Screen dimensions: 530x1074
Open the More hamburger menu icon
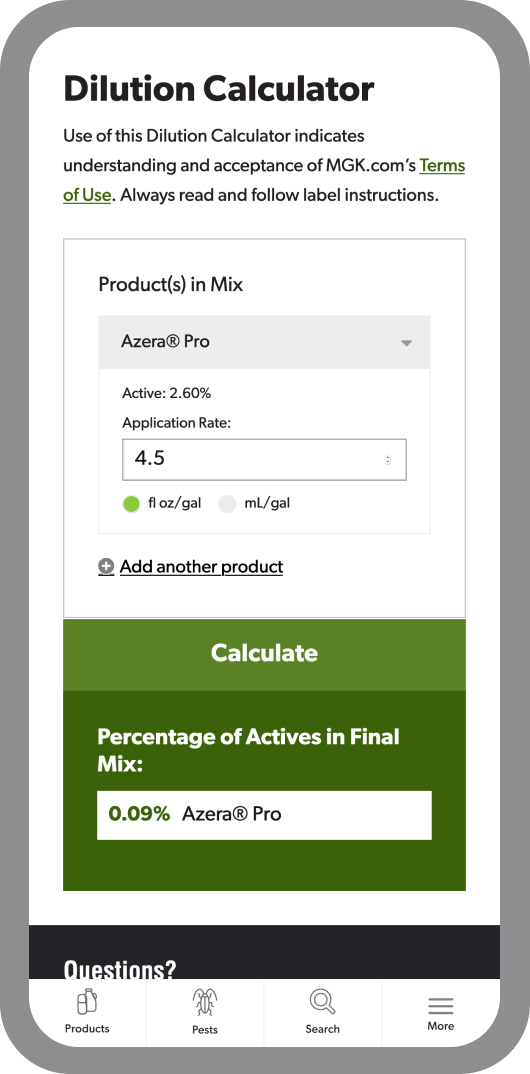pyautogui.click(x=440, y=1006)
